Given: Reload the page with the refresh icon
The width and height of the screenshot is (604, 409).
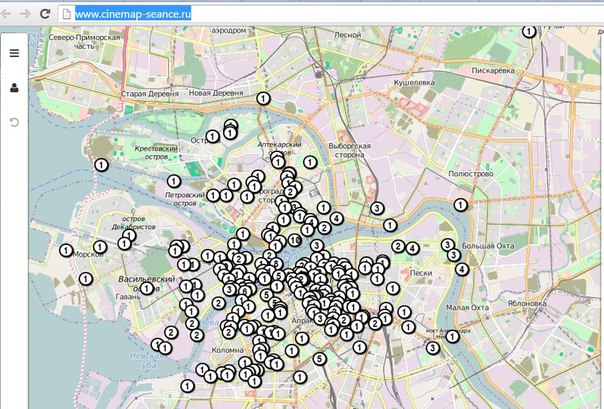Looking at the screenshot, I should click(45, 14).
